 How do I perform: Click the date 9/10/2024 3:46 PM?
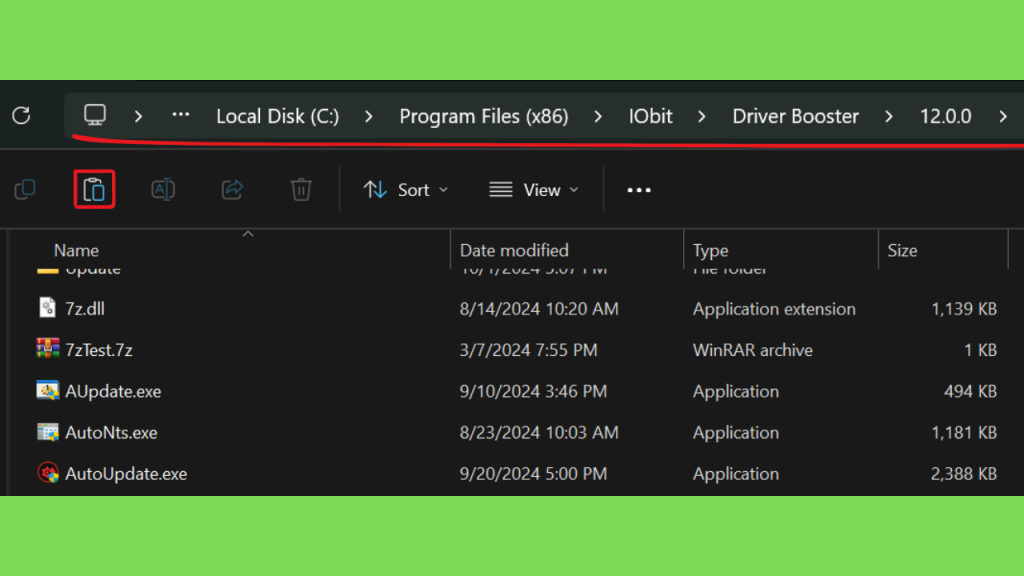point(533,391)
